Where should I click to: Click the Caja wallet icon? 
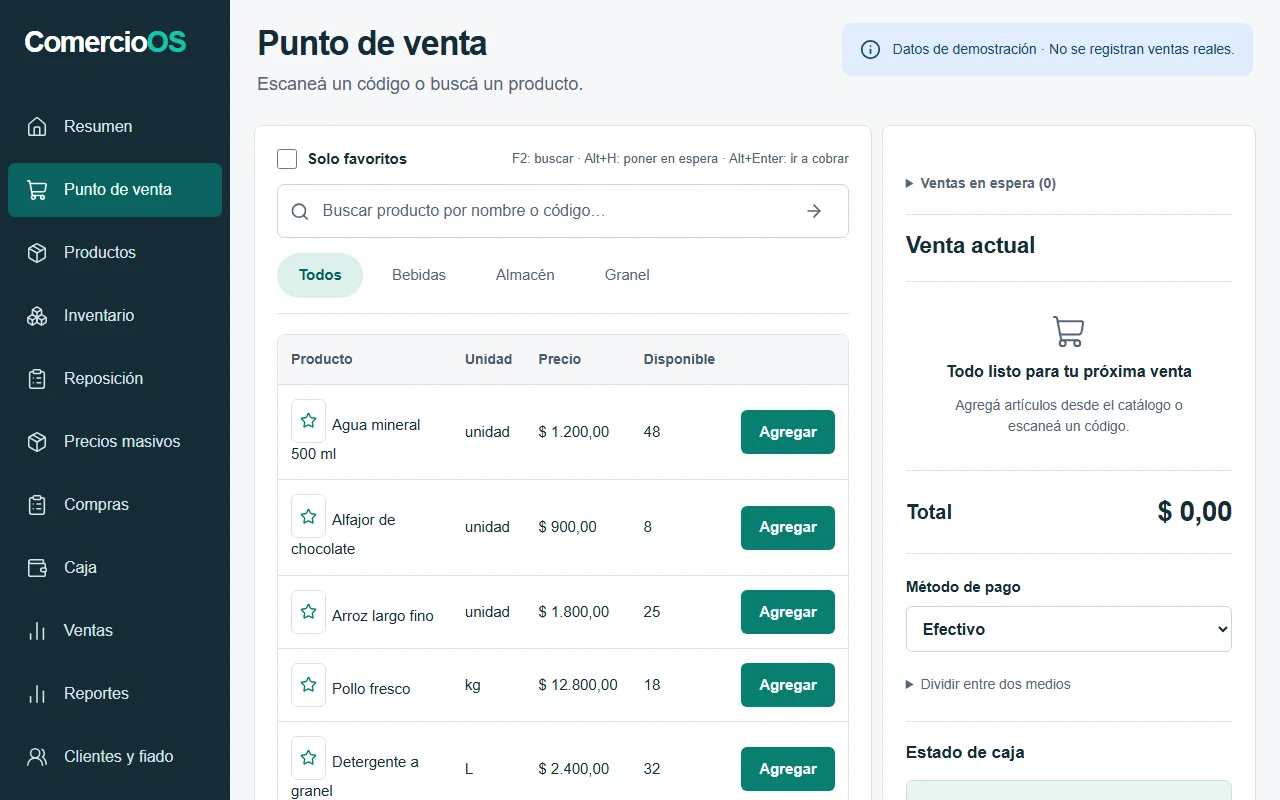tap(37, 568)
